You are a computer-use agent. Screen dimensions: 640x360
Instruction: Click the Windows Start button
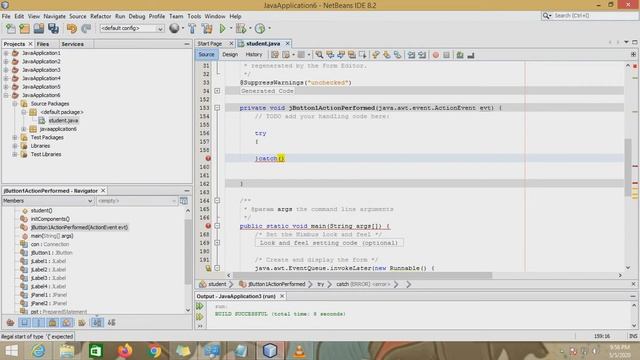(x=11, y=351)
